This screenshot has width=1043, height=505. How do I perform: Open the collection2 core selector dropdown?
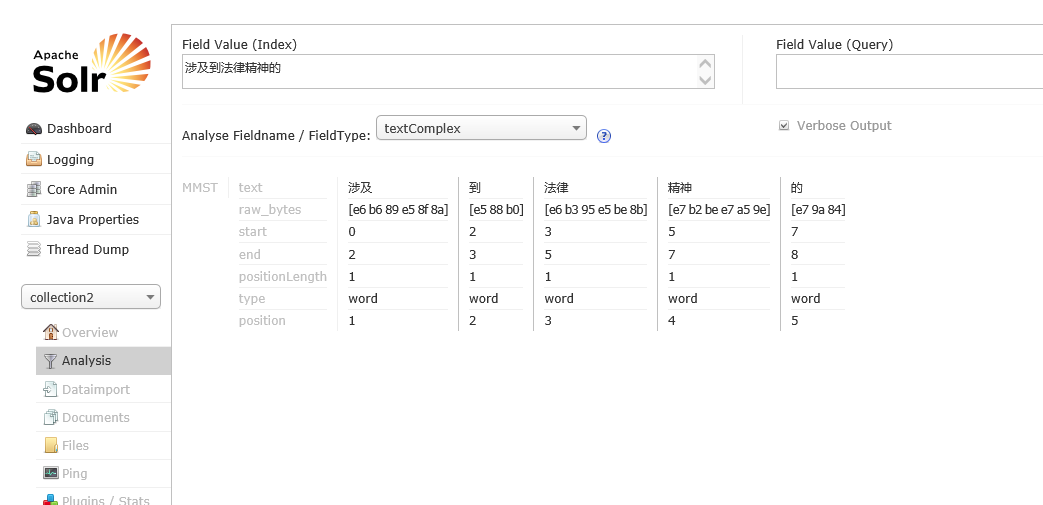pos(91,297)
